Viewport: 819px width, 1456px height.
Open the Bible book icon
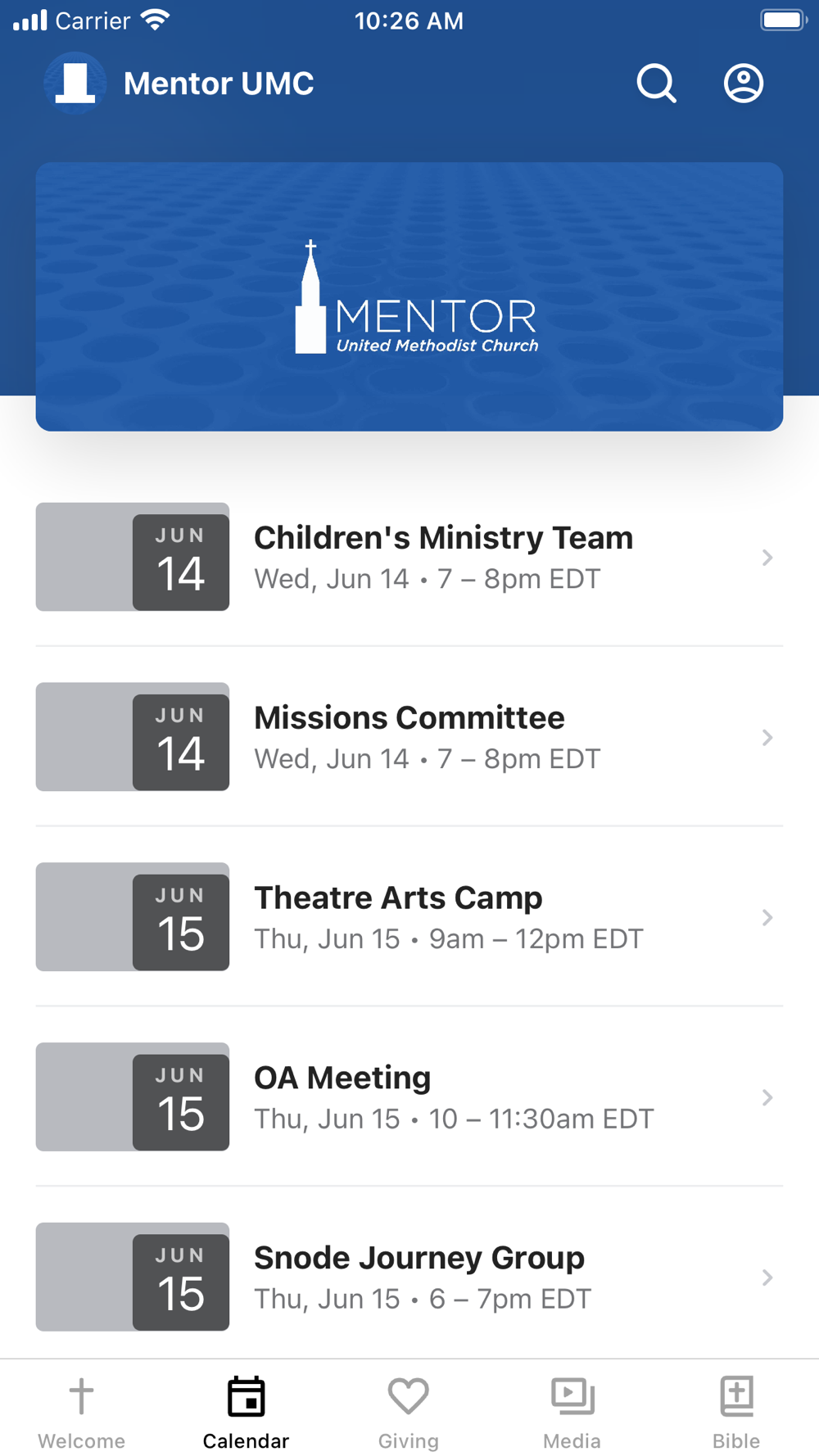pos(736,1396)
